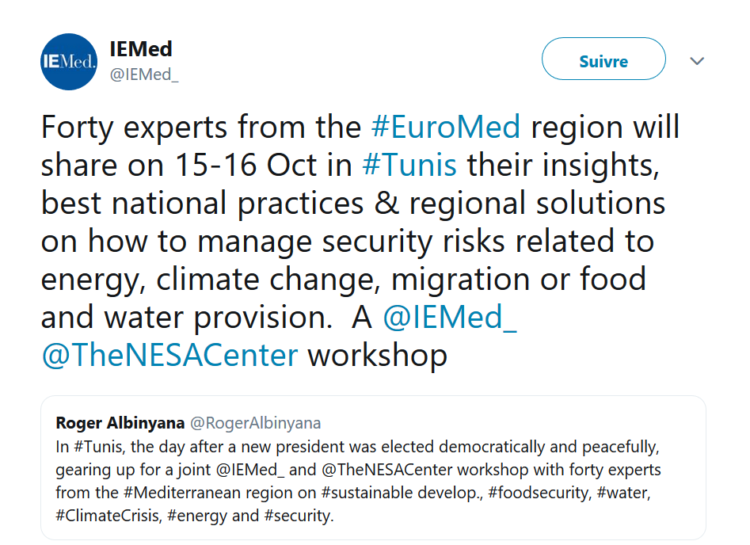This screenshot has height=545, width=750.
Task: Follow IEMed with the Suivre button
Action: [x=604, y=59]
